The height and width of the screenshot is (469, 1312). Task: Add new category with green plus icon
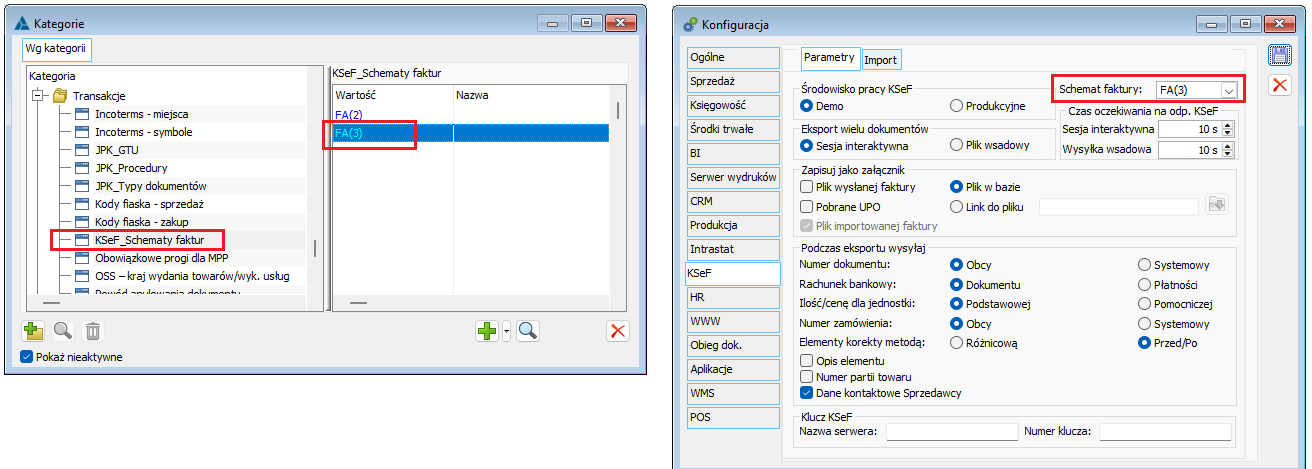(x=33, y=330)
